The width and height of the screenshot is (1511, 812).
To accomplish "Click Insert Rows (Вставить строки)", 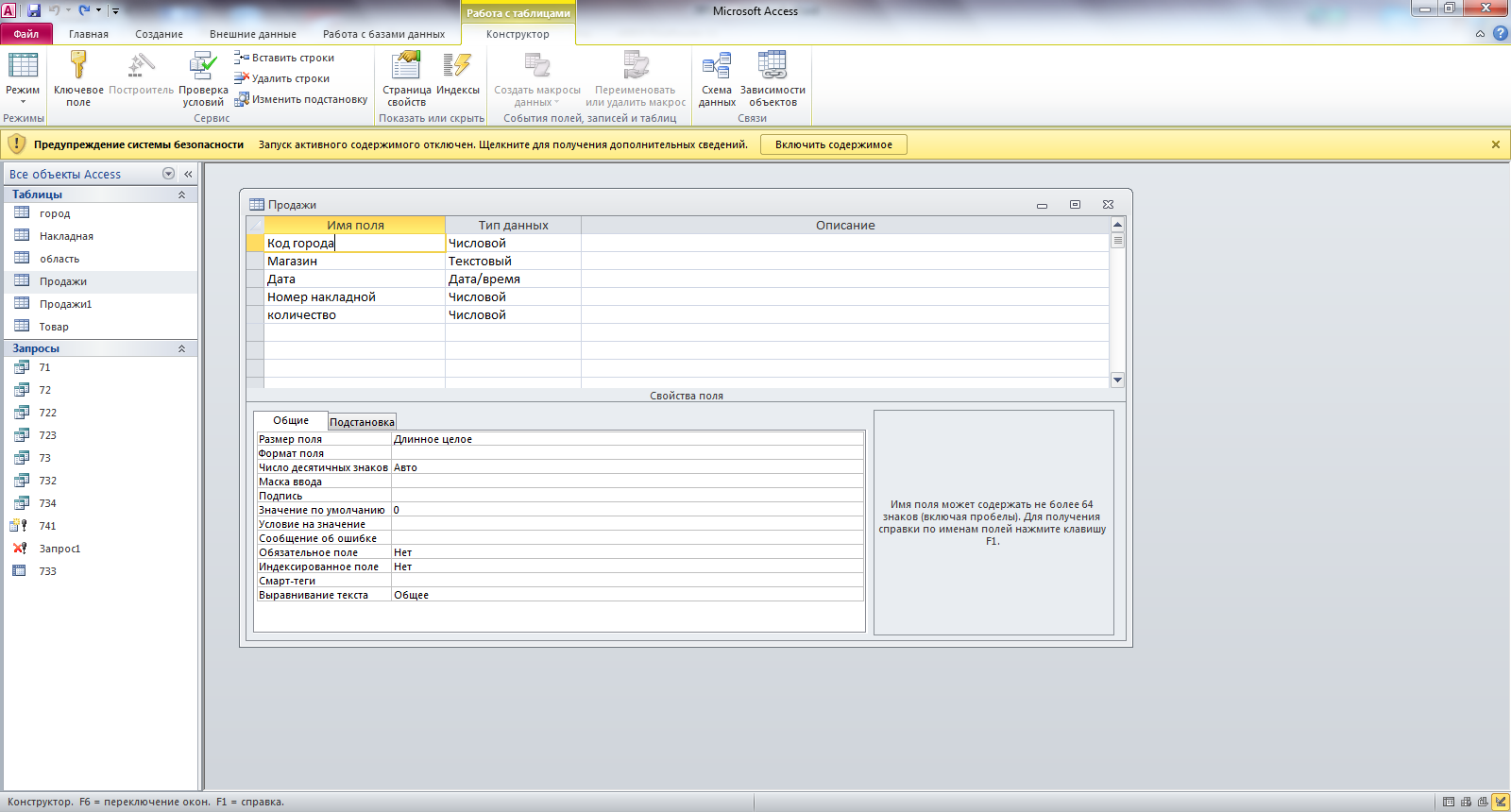I will coord(285,58).
